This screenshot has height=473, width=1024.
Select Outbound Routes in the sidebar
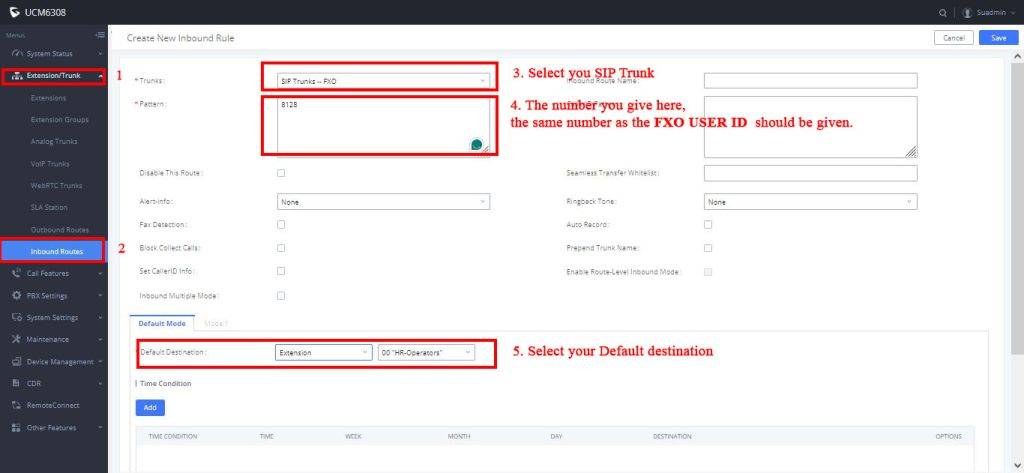pyautogui.click(x=60, y=229)
